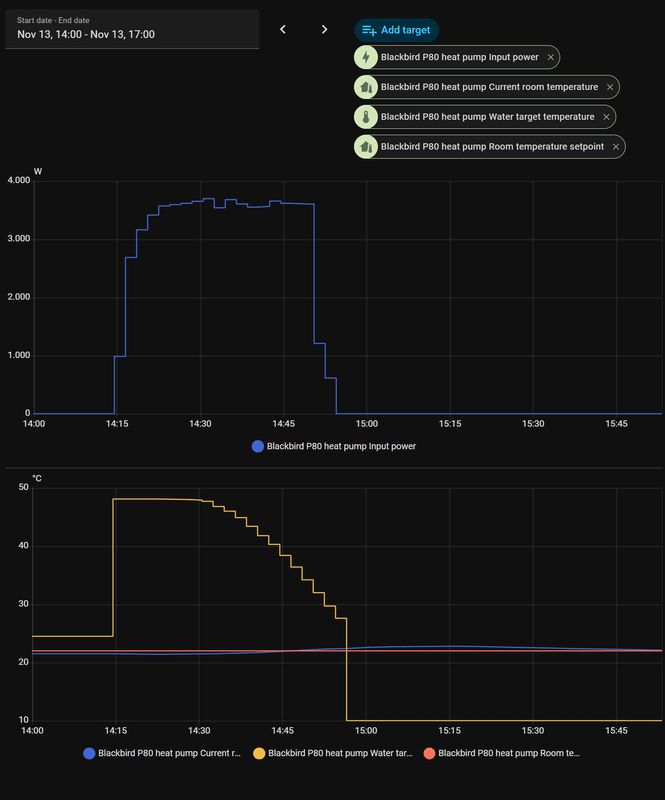
Task: Remove Water target temperature target
Action: pos(606,117)
